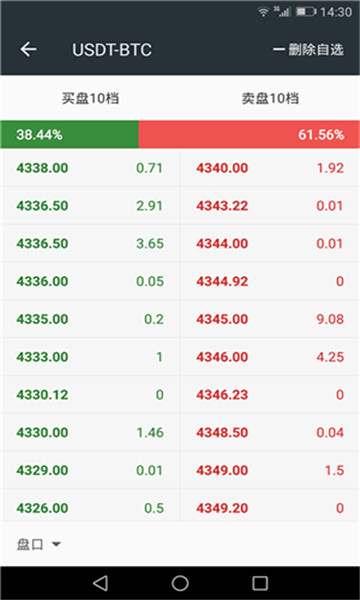
Task: Click the green 38.44% buy ratio bar
Action: [70, 135]
